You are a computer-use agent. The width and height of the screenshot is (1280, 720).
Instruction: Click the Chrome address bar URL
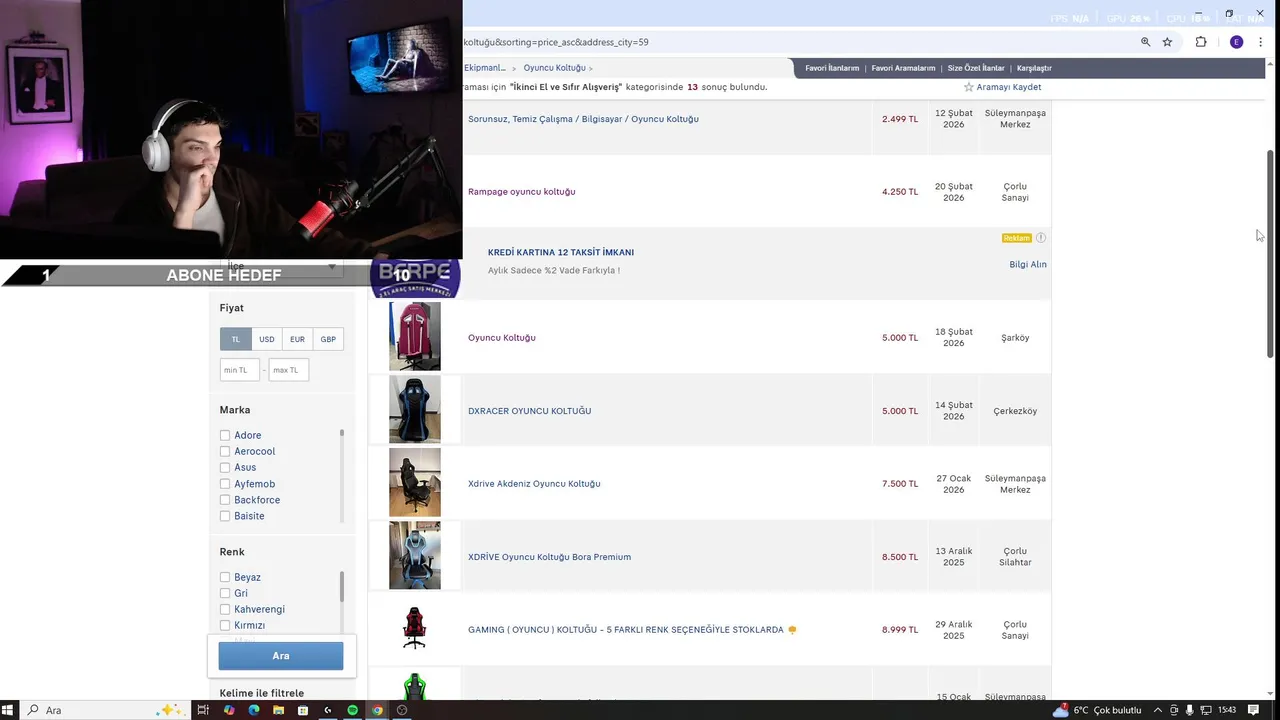(x=556, y=42)
